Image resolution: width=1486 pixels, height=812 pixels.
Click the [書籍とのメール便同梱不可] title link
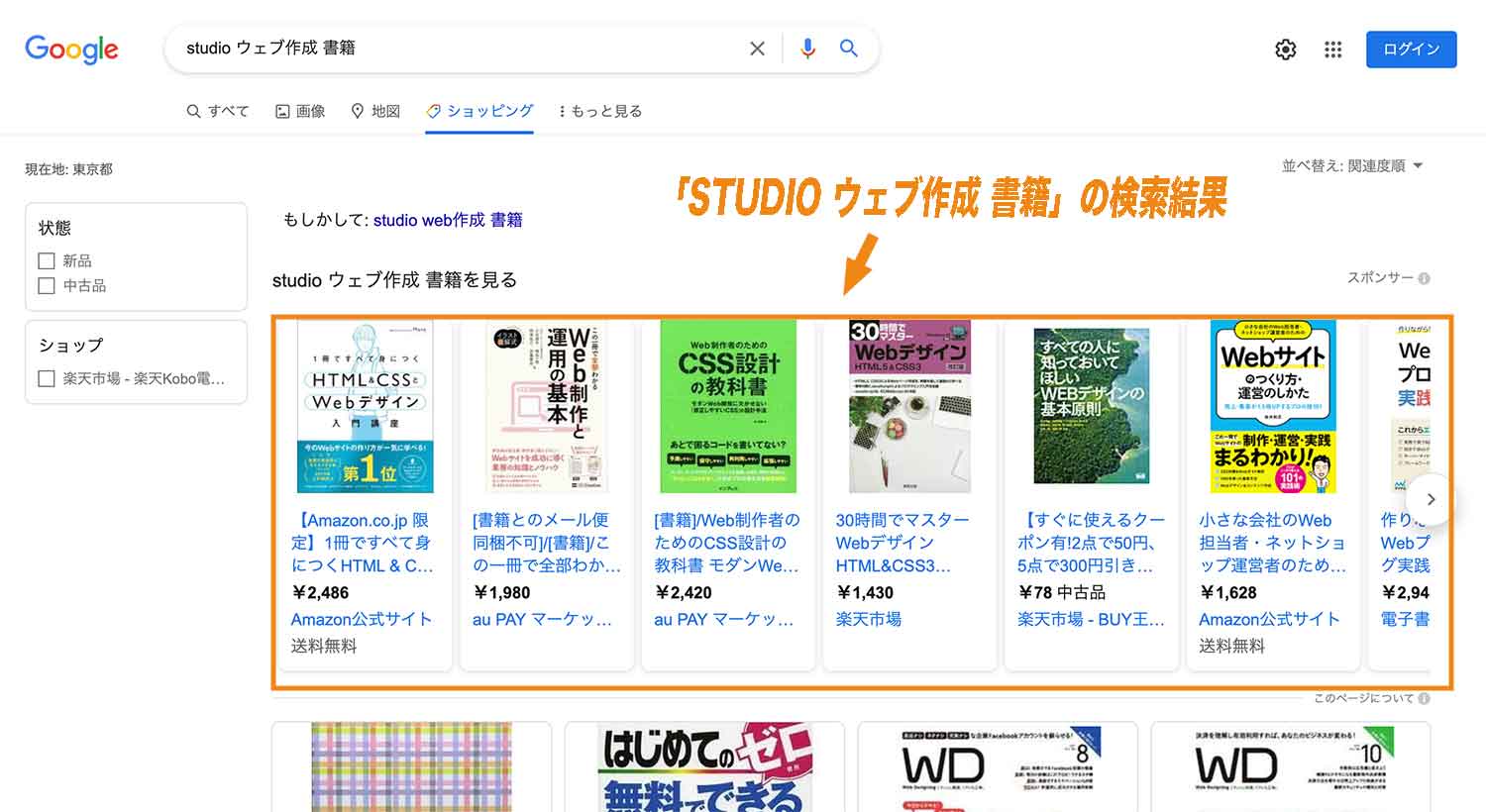[547, 543]
